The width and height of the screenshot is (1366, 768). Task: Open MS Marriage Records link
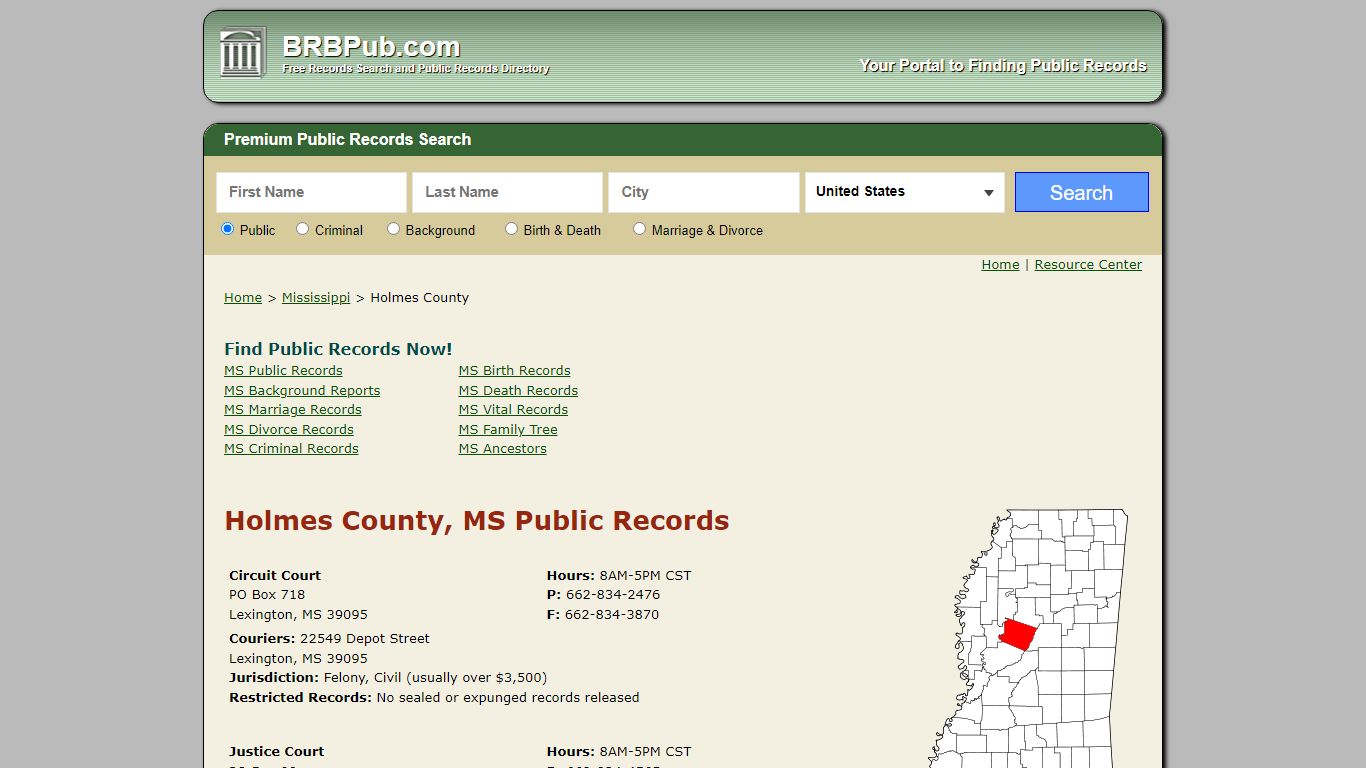coord(293,410)
